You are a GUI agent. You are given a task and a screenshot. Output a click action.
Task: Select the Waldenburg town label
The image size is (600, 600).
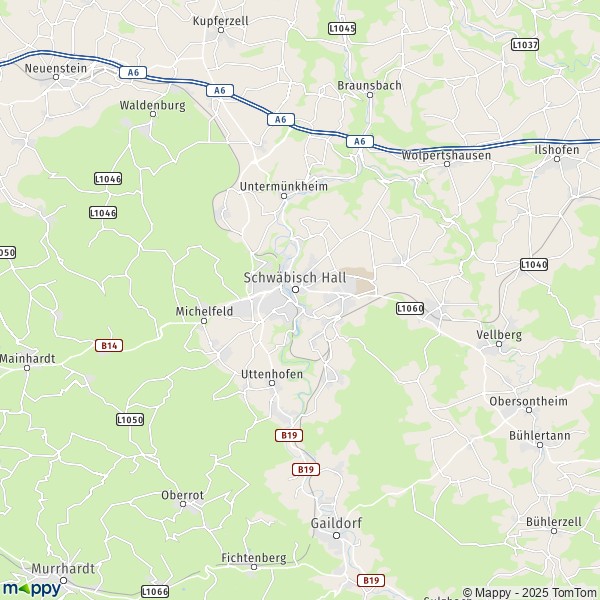[153, 105]
